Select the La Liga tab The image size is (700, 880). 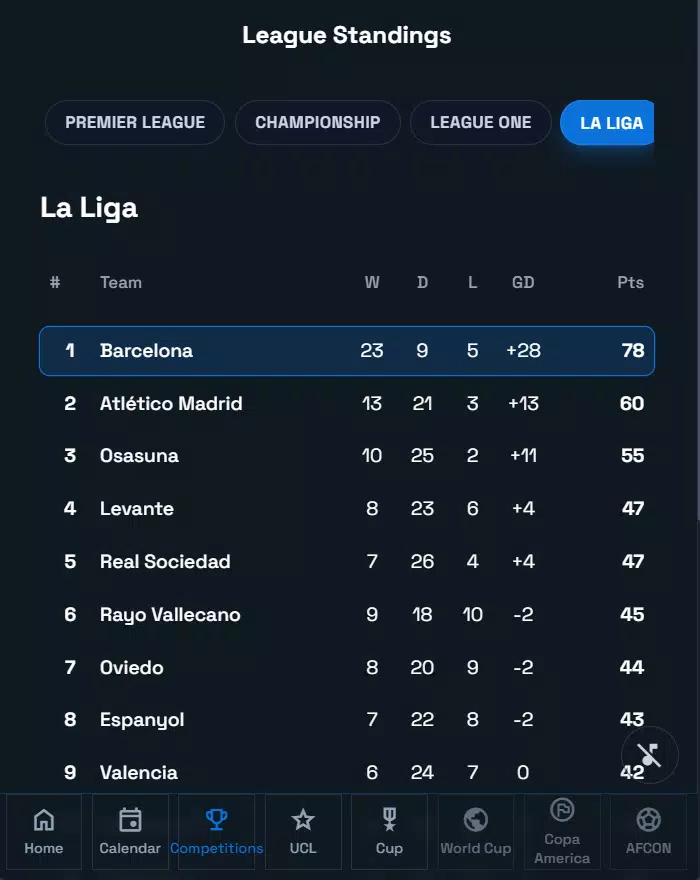point(610,123)
